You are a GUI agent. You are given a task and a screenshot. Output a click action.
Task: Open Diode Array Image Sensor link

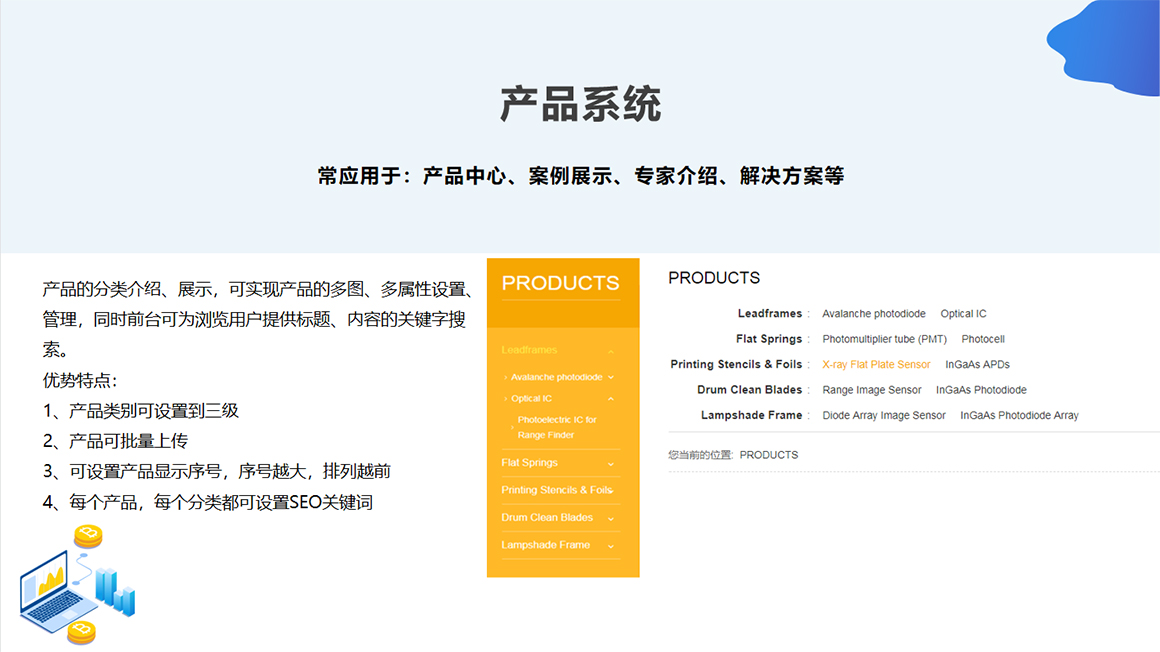point(883,416)
